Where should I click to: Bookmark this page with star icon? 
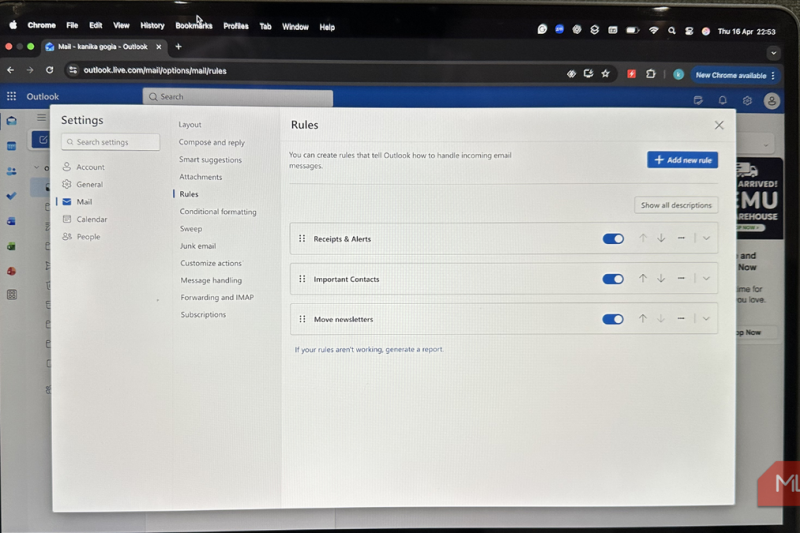coord(605,73)
